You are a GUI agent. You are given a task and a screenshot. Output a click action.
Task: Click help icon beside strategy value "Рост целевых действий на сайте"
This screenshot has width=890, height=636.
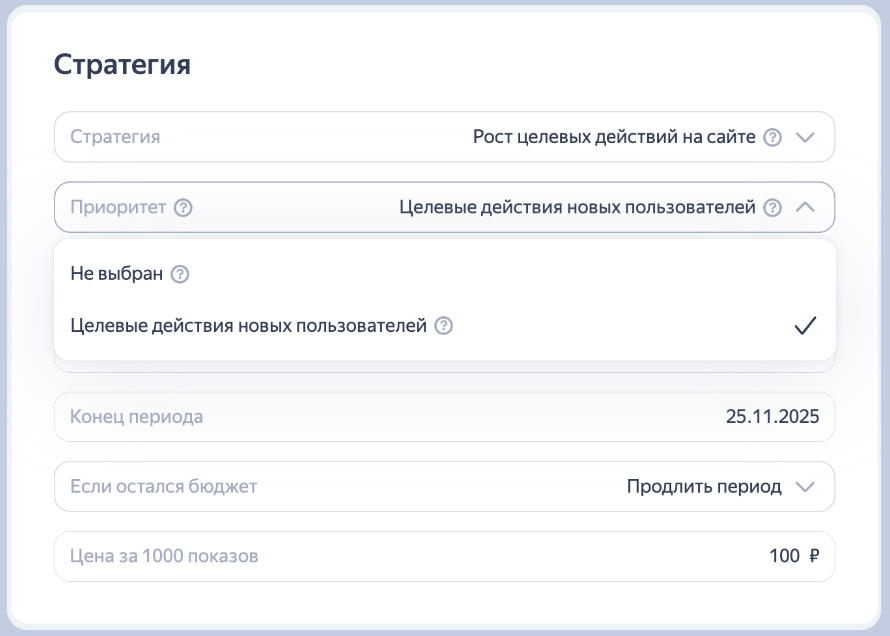click(x=772, y=138)
